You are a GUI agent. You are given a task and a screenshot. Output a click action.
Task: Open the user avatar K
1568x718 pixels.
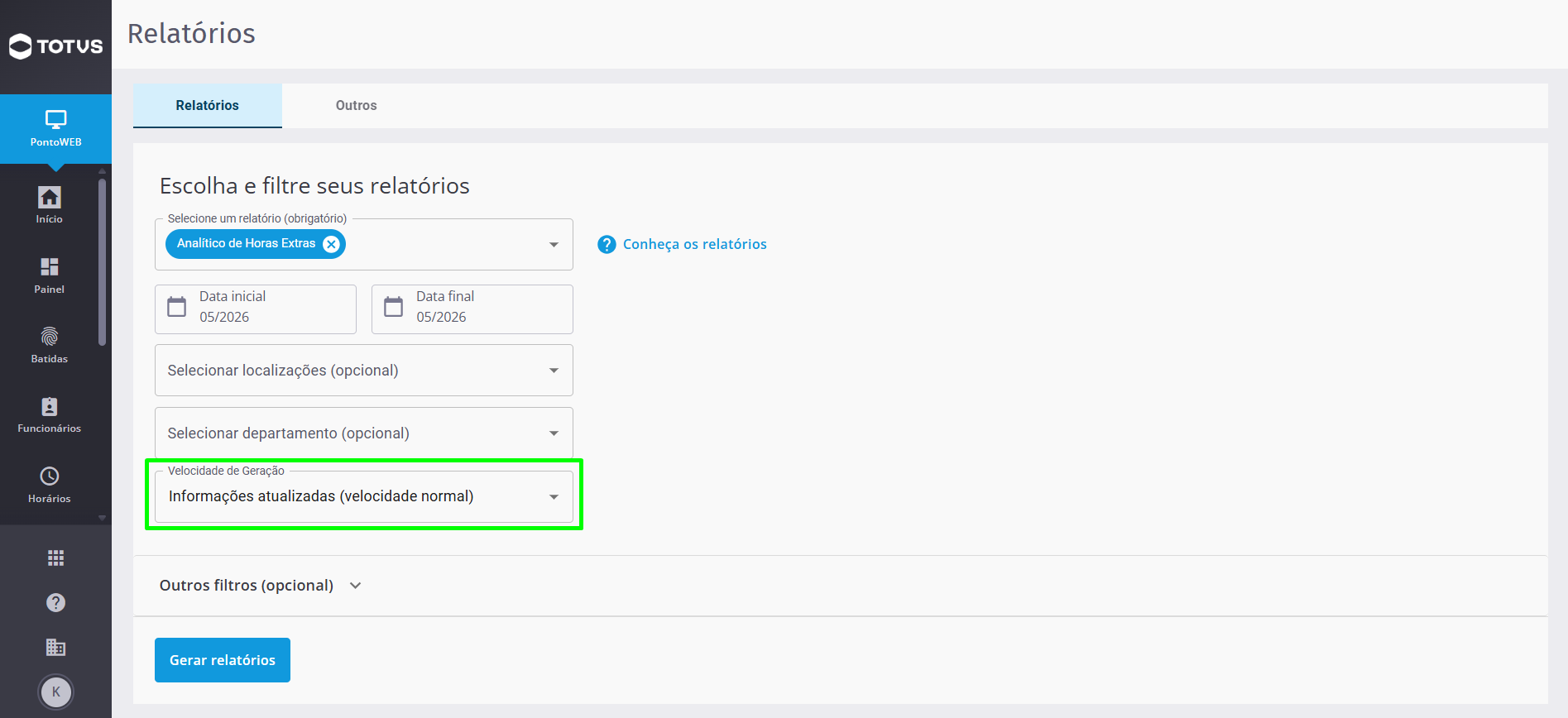(x=55, y=692)
